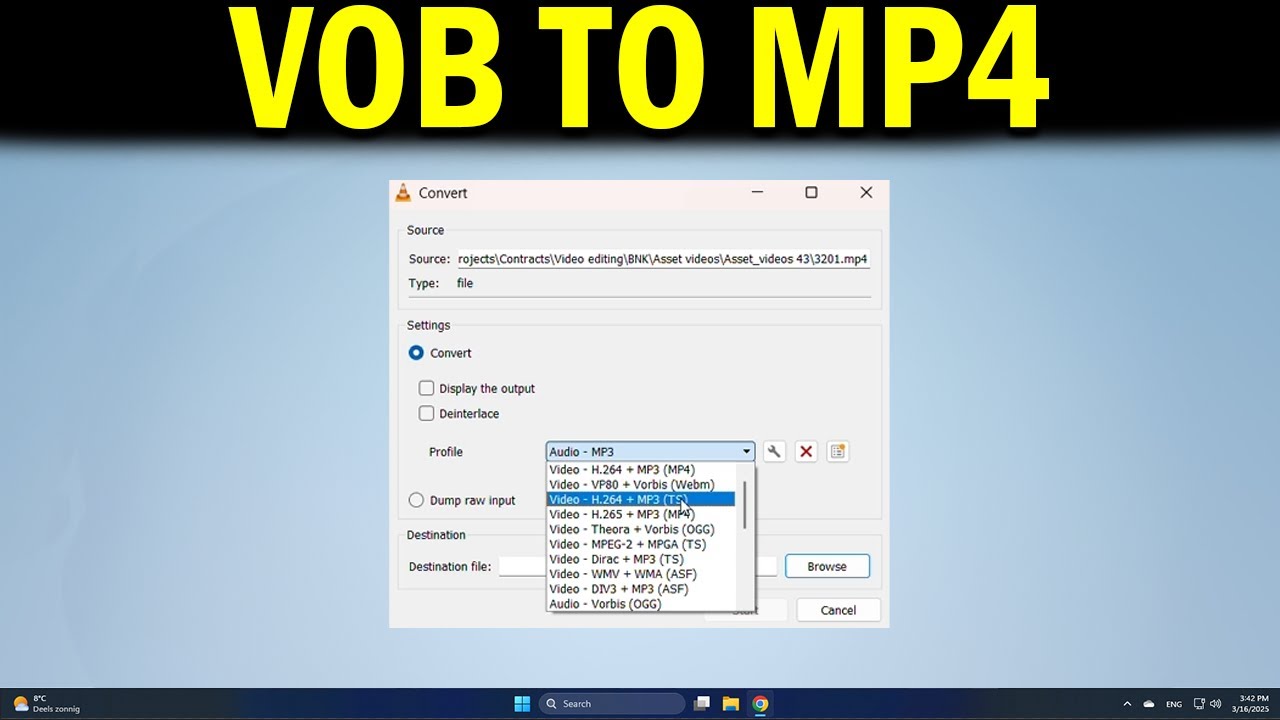This screenshot has height=720, width=1280.
Task: Choose Video - DIV3 + MP3 (ASF) profile
Action: 641,589
